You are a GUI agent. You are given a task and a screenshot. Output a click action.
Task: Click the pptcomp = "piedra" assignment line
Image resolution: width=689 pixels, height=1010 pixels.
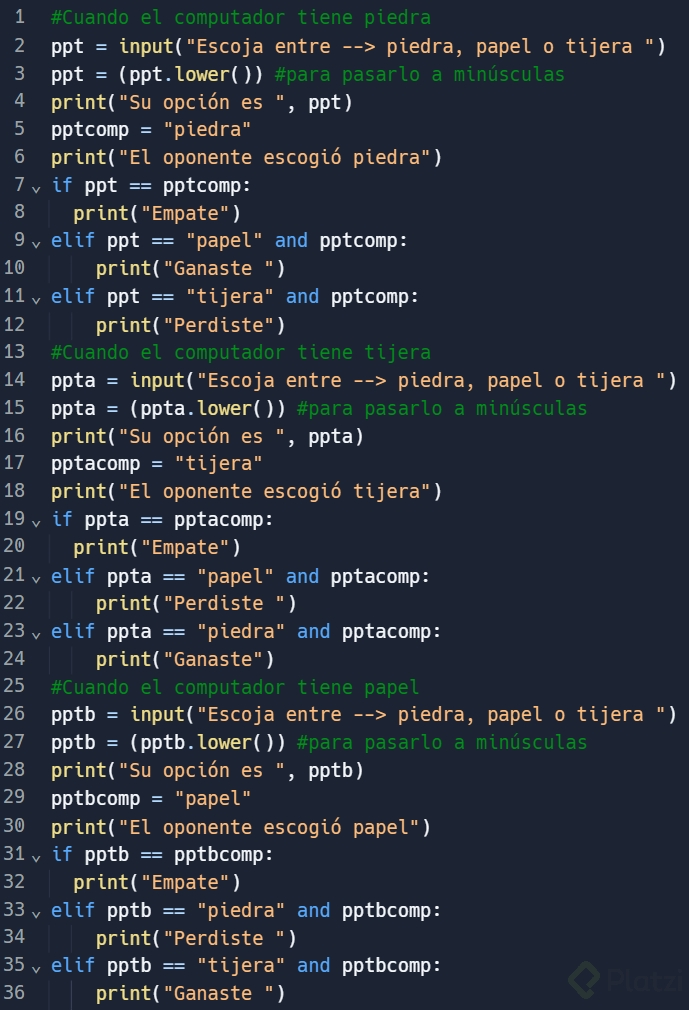[151, 129]
